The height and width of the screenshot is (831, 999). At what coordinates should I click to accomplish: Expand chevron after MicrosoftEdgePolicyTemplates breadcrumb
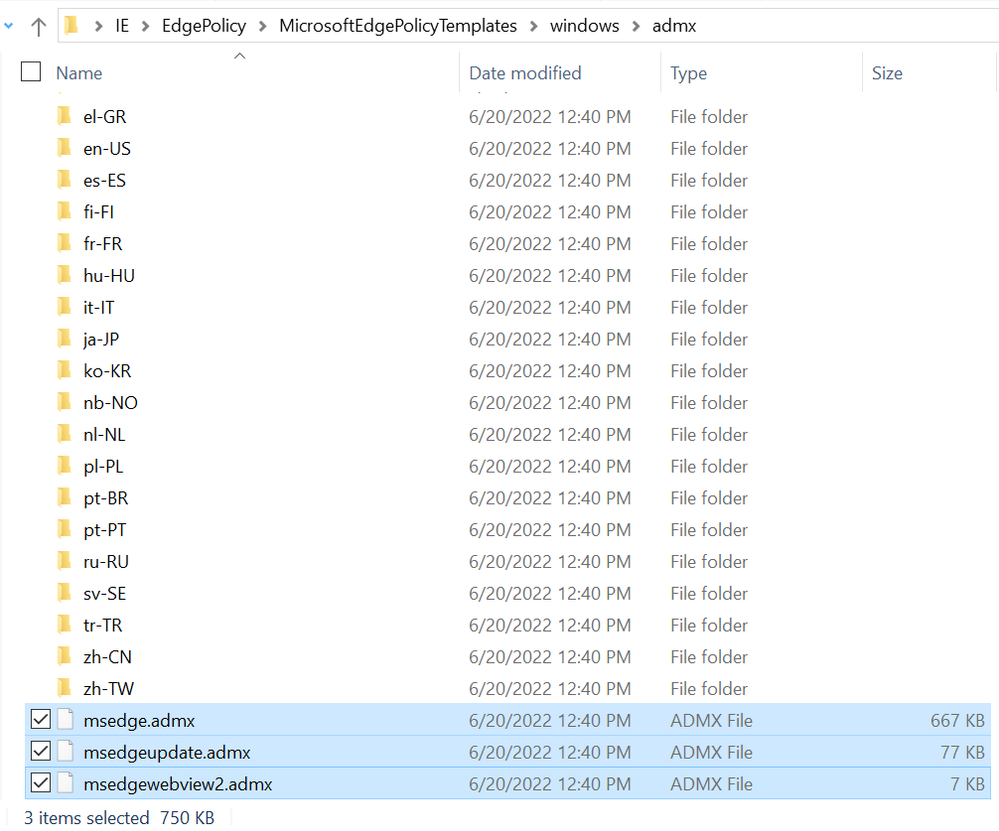pyautogui.click(x=534, y=26)
